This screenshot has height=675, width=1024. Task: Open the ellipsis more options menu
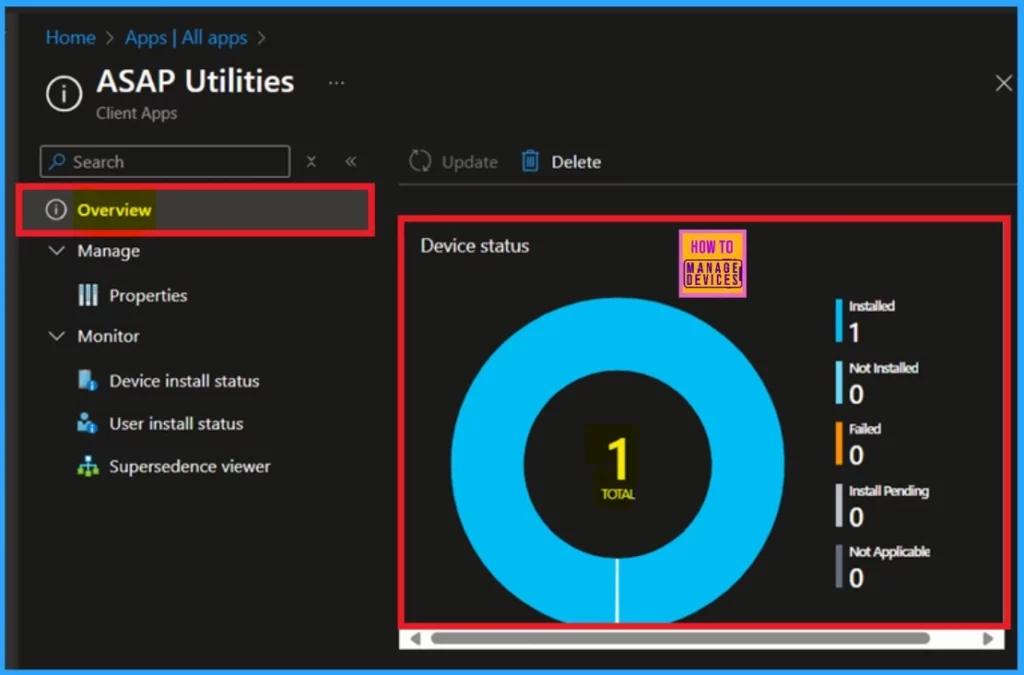coord(336,83)
